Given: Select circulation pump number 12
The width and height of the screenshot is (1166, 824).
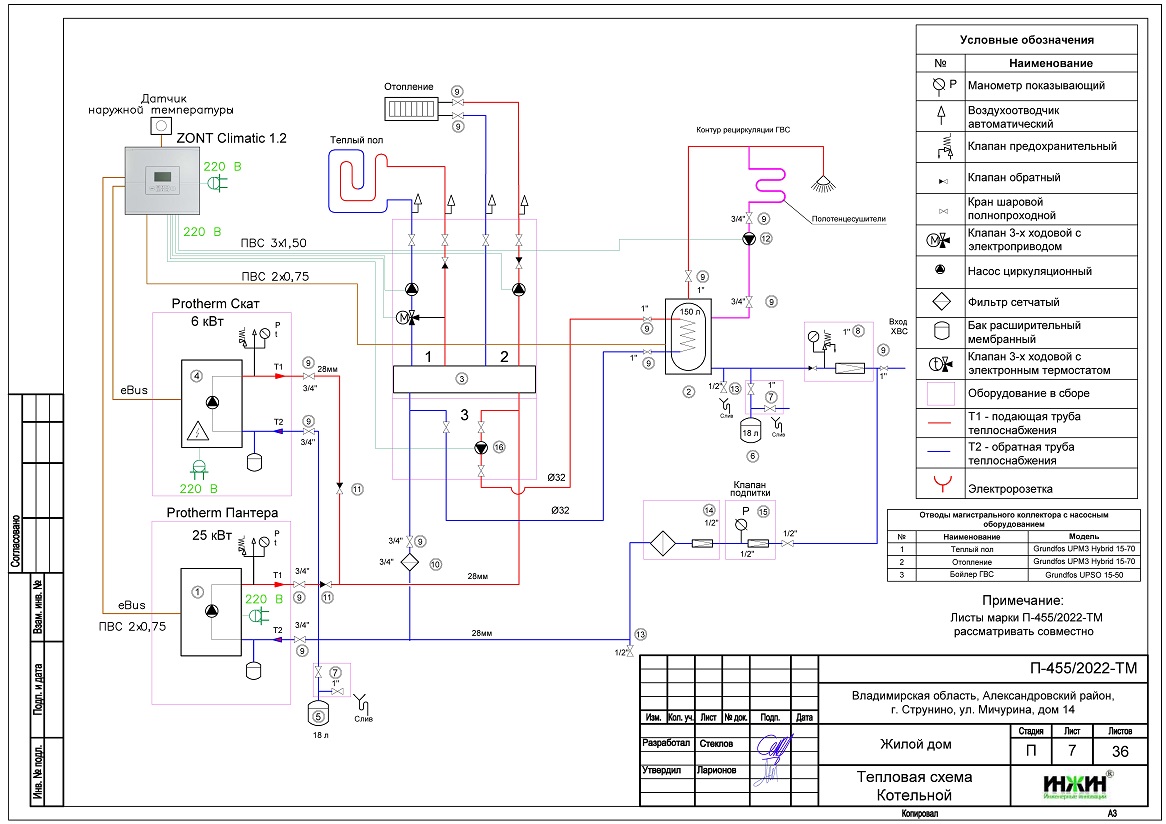Looking at the screenshot, I should click(750, 239).
